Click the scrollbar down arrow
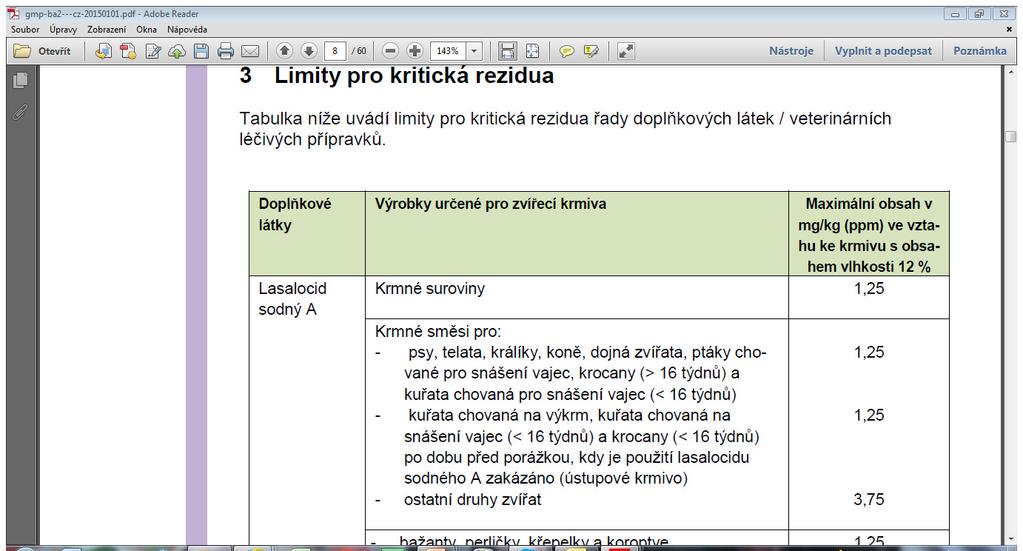The width and height of the screenshot is (1023, 551). 1010,540
